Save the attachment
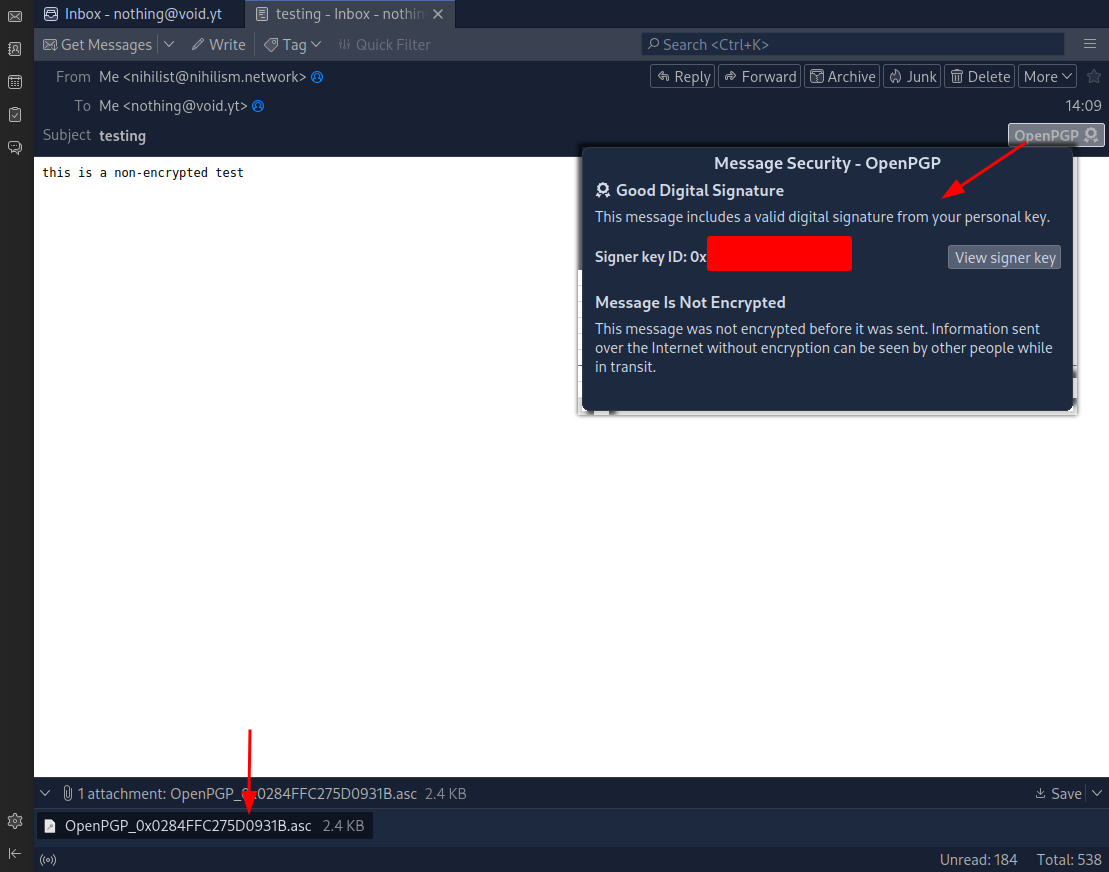This screenshot has height=872, width=1109. tap(1058, 793)
